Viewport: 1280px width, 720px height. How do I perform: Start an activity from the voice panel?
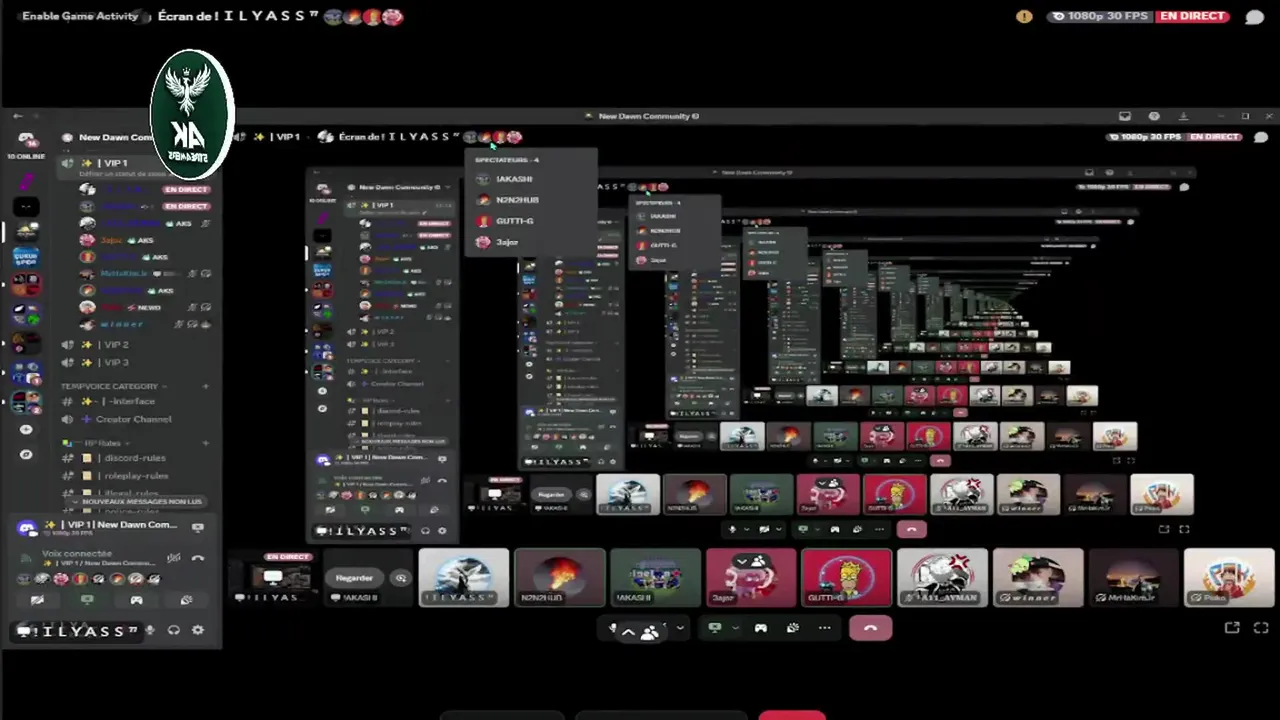point(136,600)
